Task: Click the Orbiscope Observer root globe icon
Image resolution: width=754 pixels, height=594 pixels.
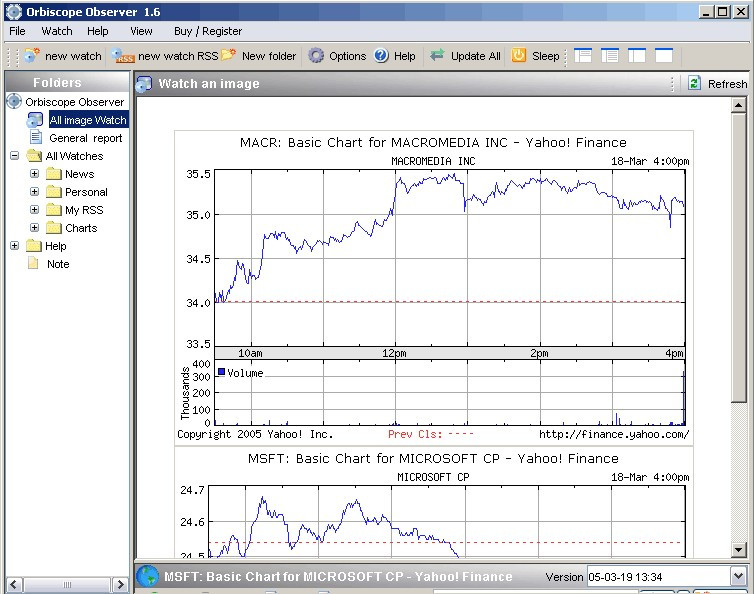Action: 14,101
